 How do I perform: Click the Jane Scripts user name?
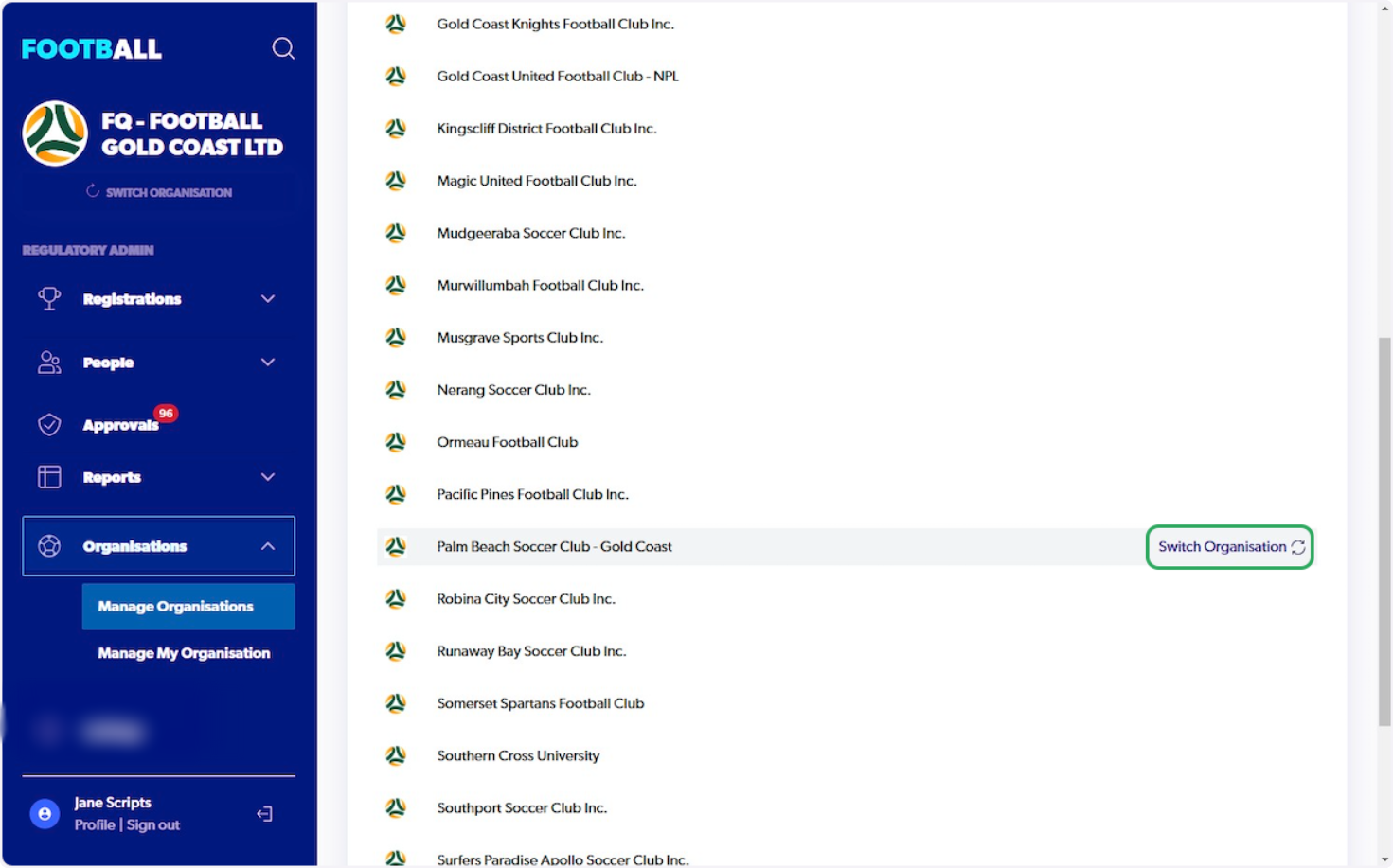[113, 803]
